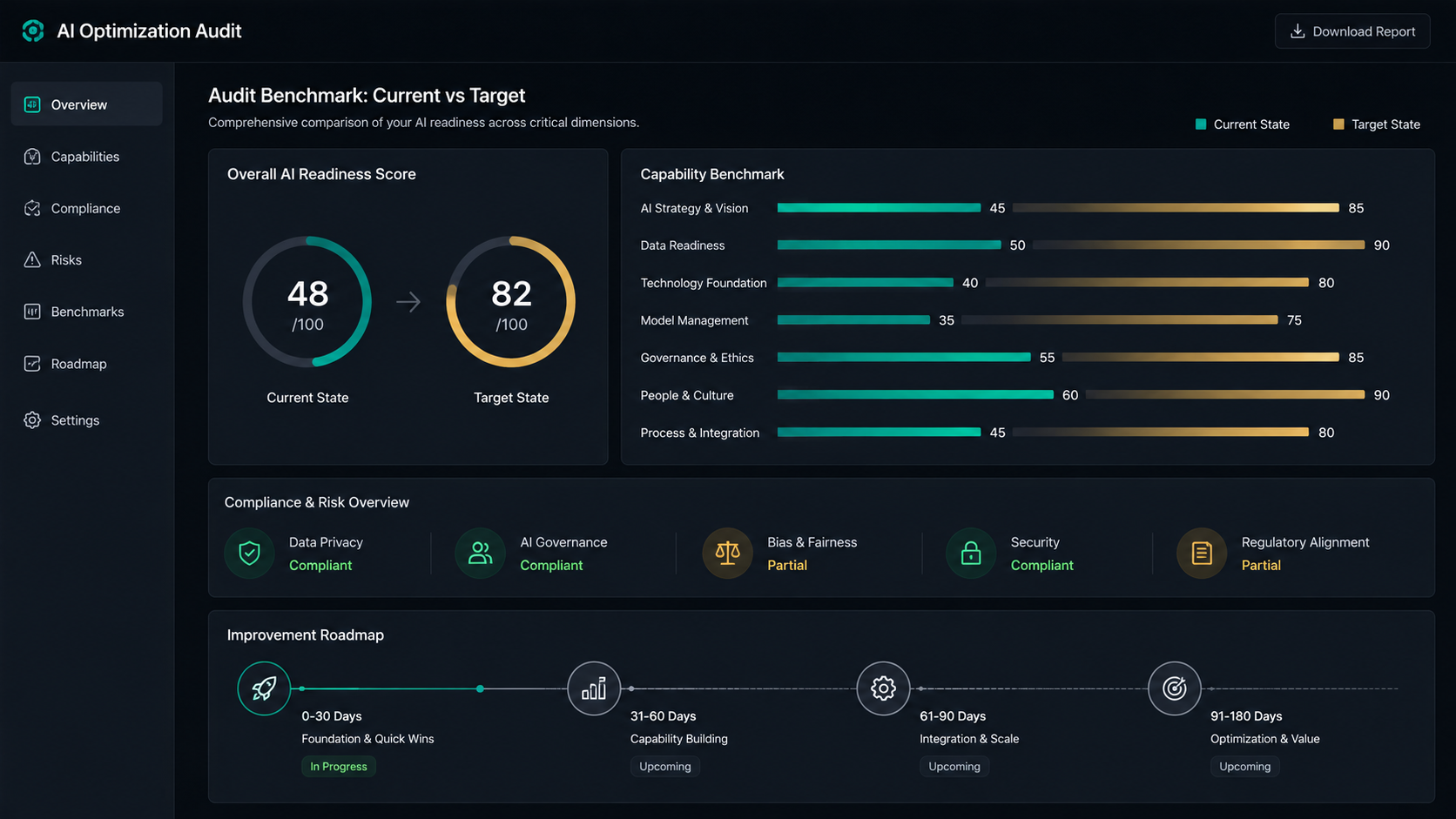Click the Upcoming badge under Capability Building
Image resolution: width=1456 pixels, height=819 pixels.
(x=665, y=767)
